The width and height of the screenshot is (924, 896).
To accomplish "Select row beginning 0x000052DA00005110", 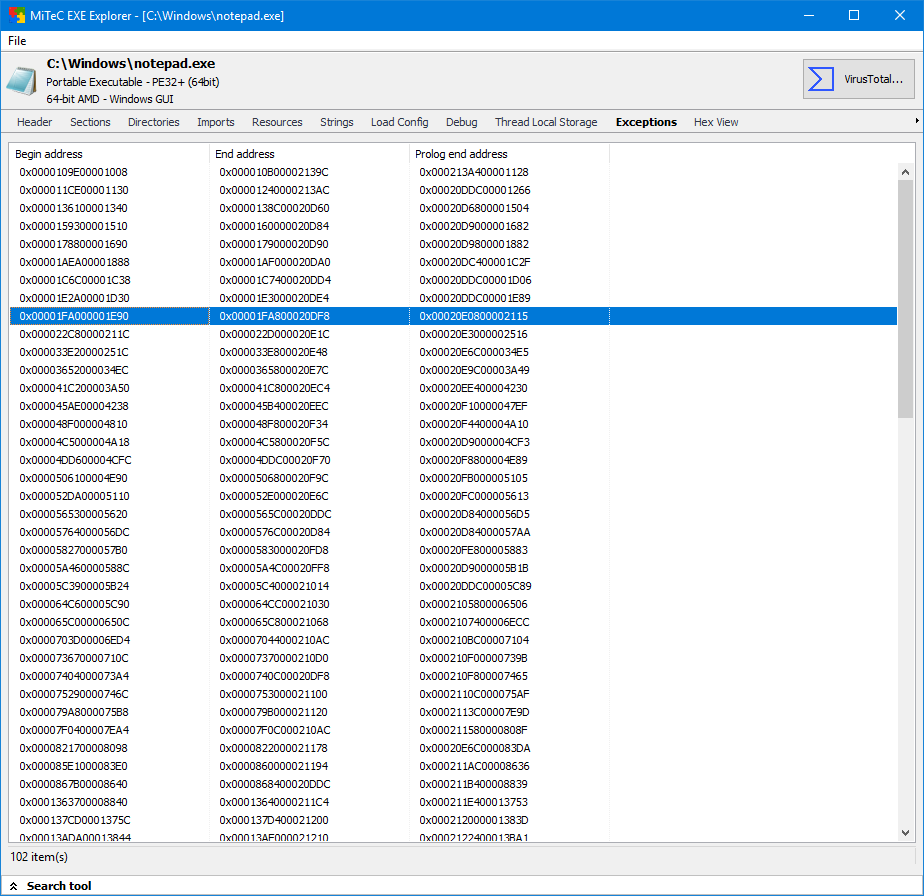I will (453, 496).
